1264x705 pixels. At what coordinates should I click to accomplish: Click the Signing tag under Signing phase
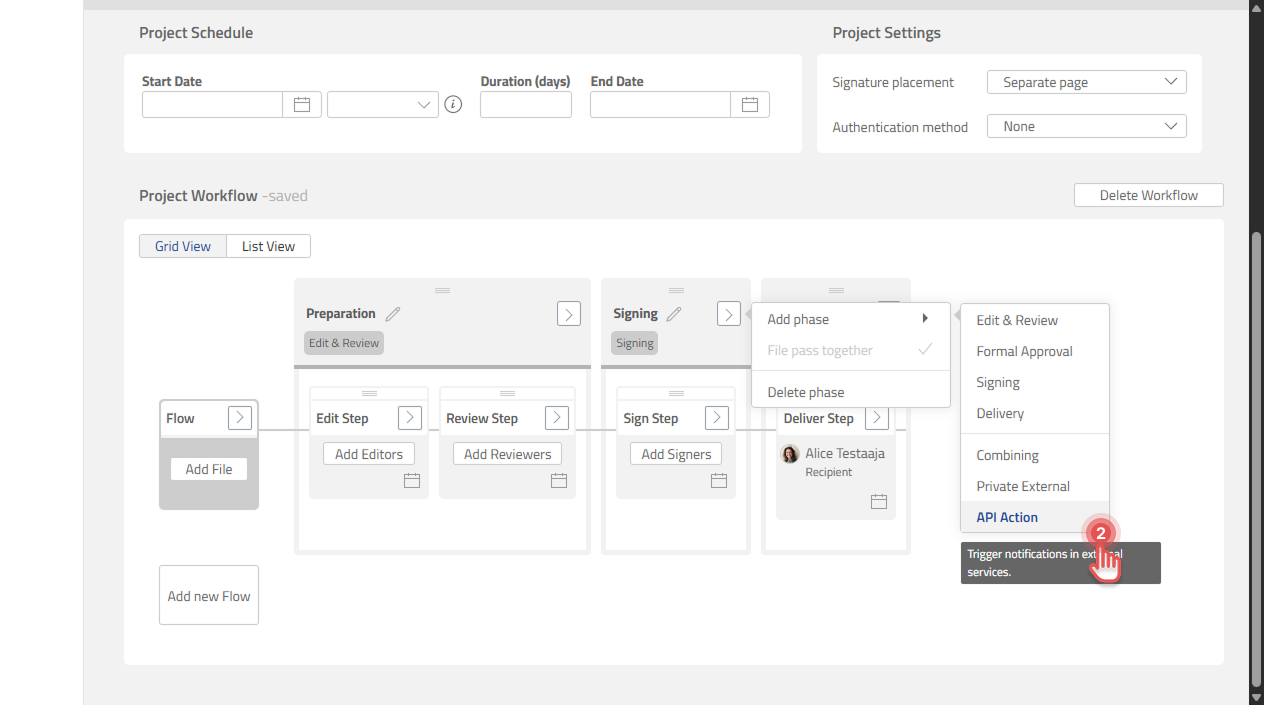[635, 343]
